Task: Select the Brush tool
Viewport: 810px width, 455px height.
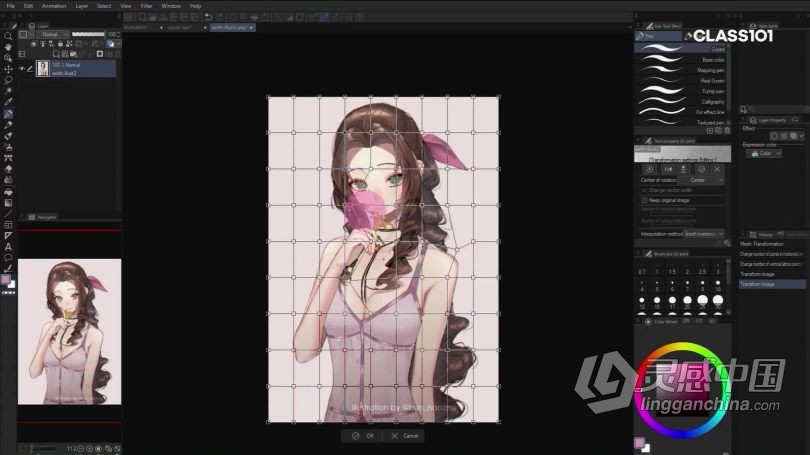Action: coord(8,136)
